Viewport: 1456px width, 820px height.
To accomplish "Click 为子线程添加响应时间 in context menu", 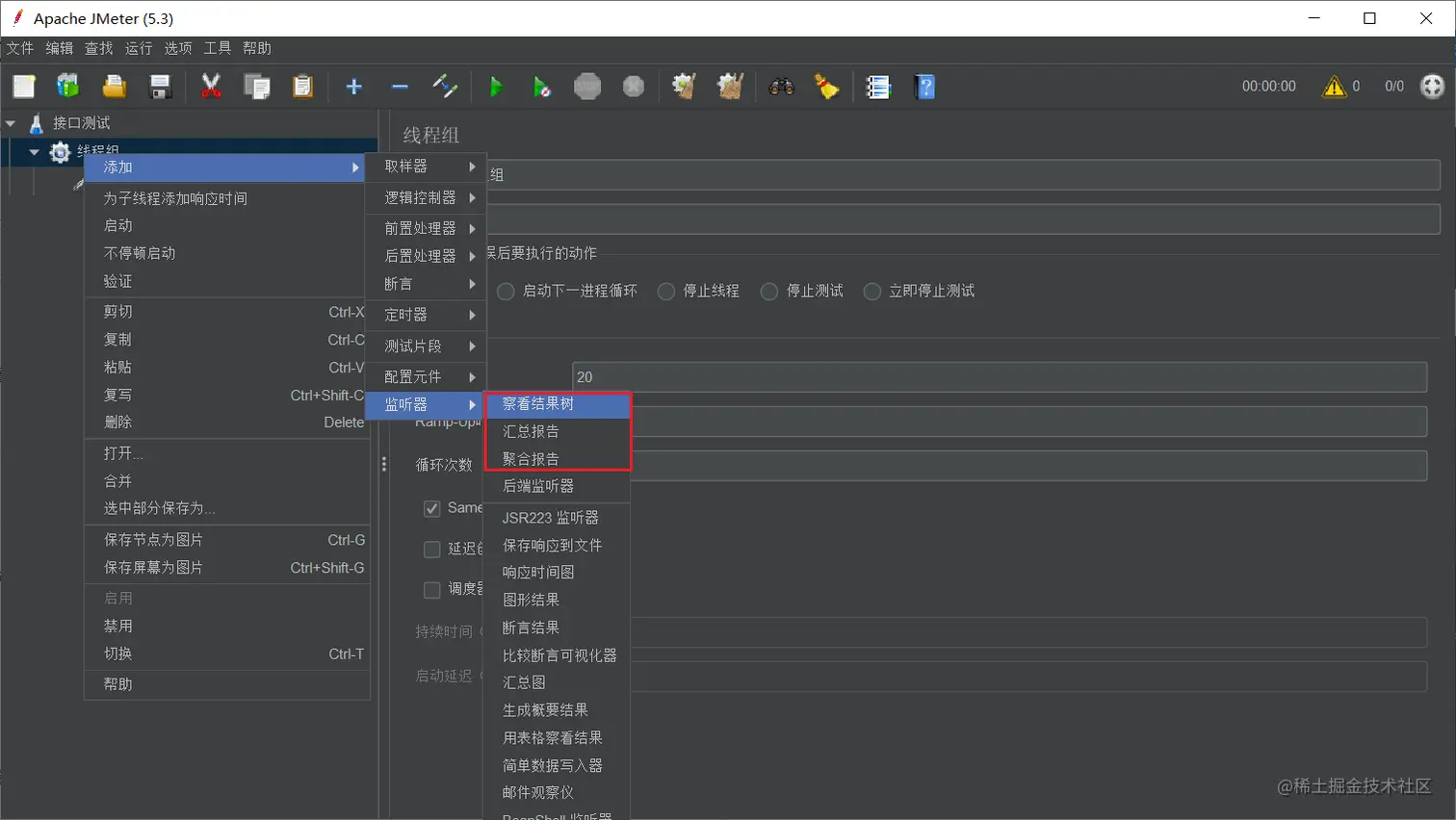I will click(227, 198).
